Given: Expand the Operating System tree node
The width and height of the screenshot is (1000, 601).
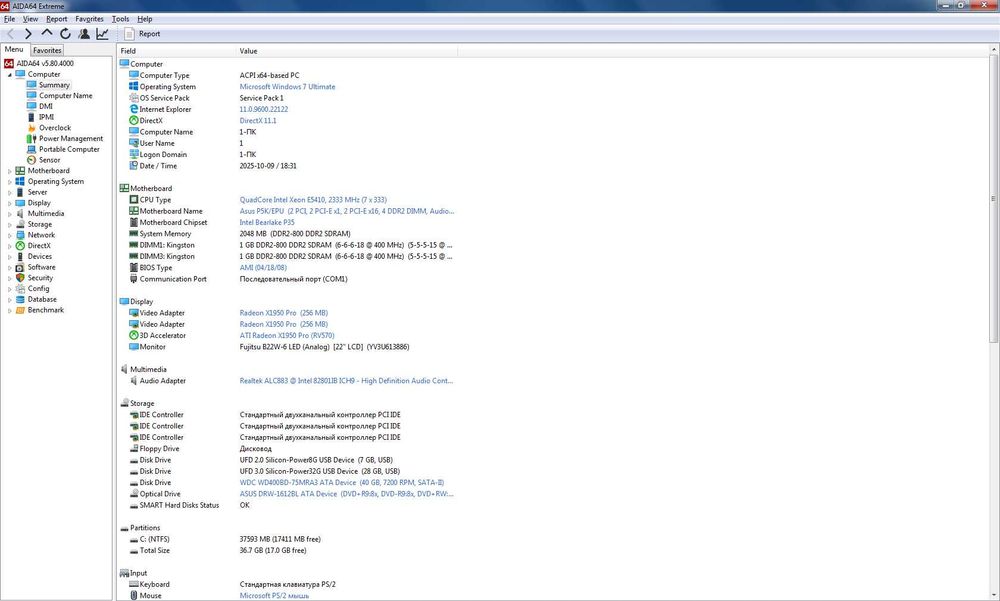Looking at the screenshot, I should (10, 182).
